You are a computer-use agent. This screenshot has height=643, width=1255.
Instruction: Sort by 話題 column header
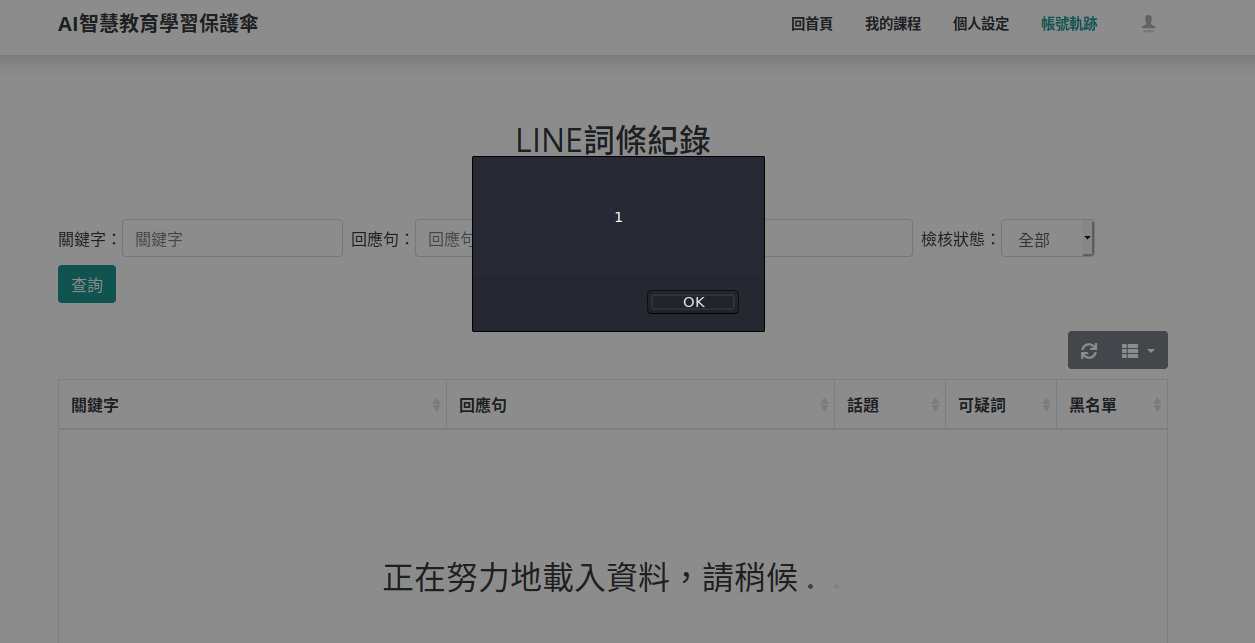(890, 405)
